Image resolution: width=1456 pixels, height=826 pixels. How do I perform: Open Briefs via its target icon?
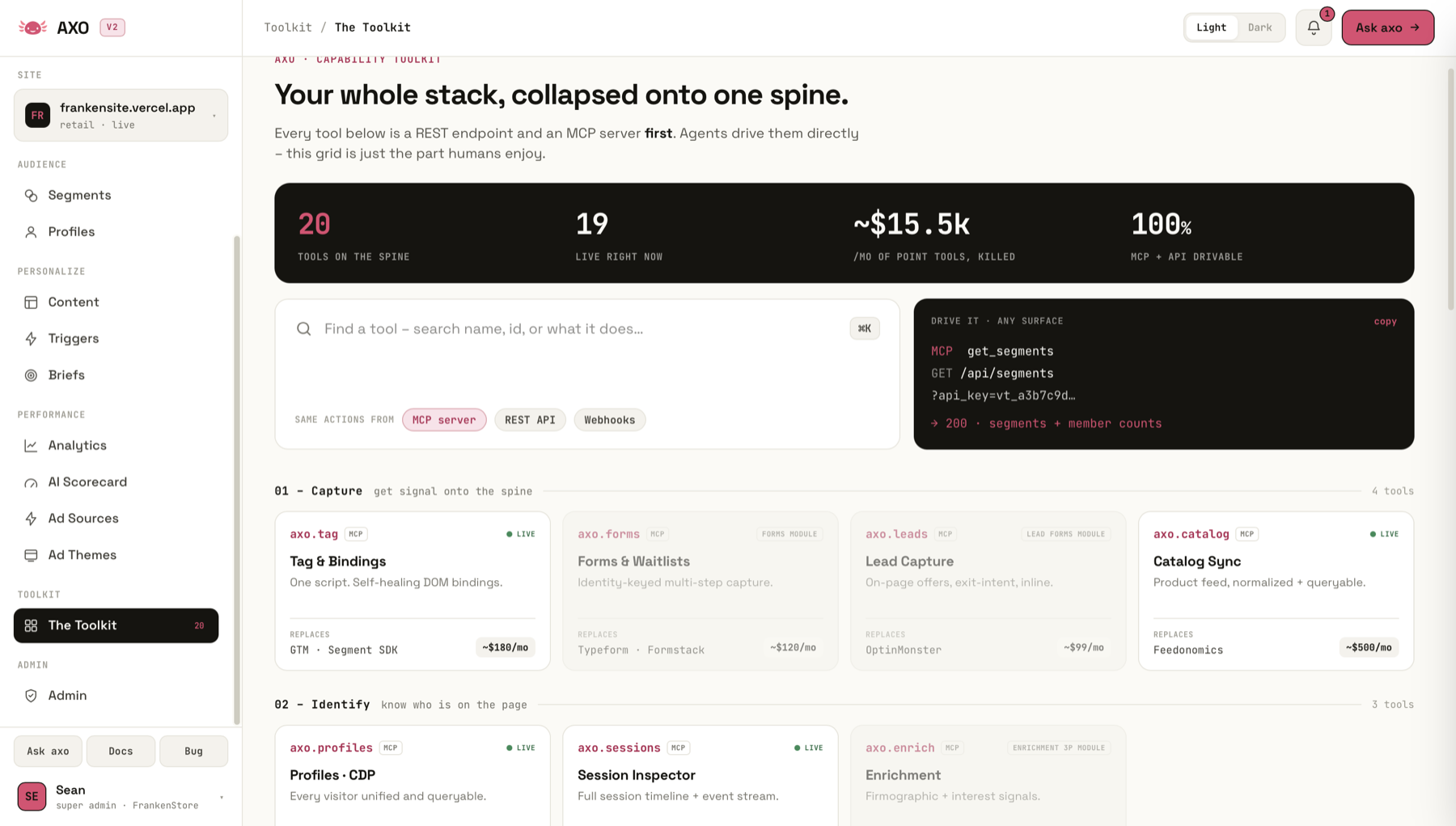pos(31,375)
